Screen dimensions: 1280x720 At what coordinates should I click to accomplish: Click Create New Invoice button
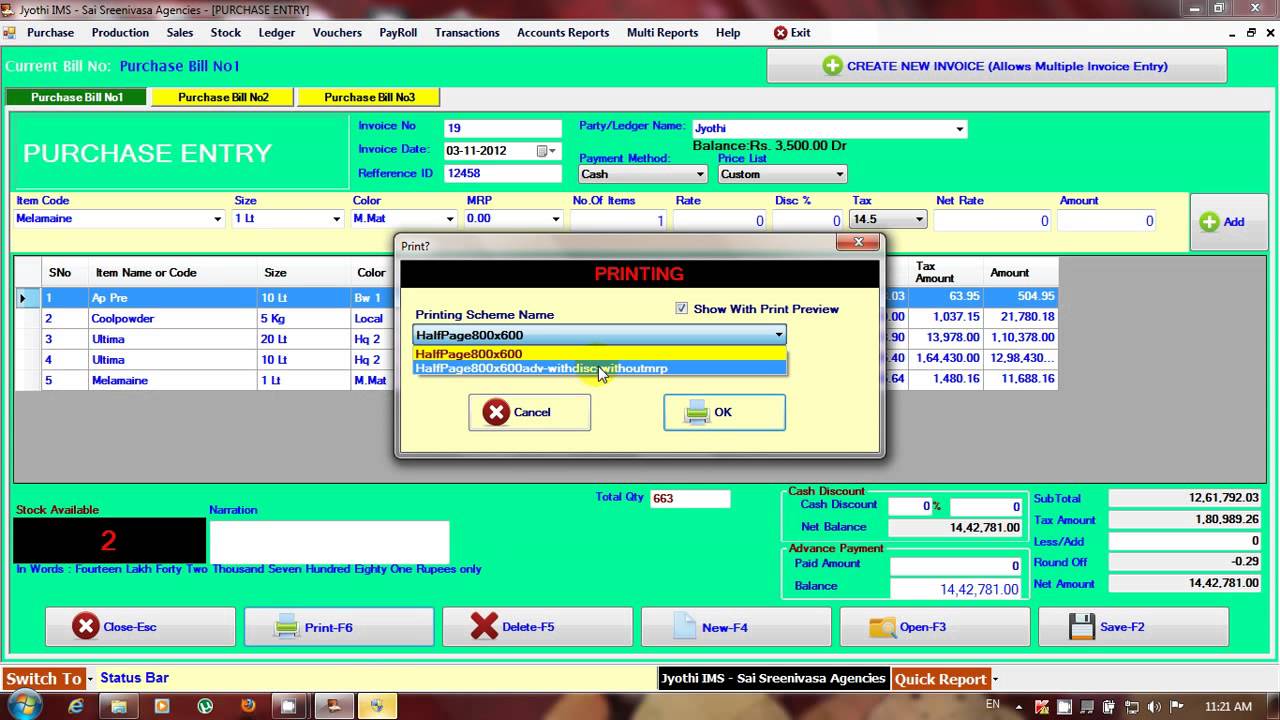tap(996, 66)
